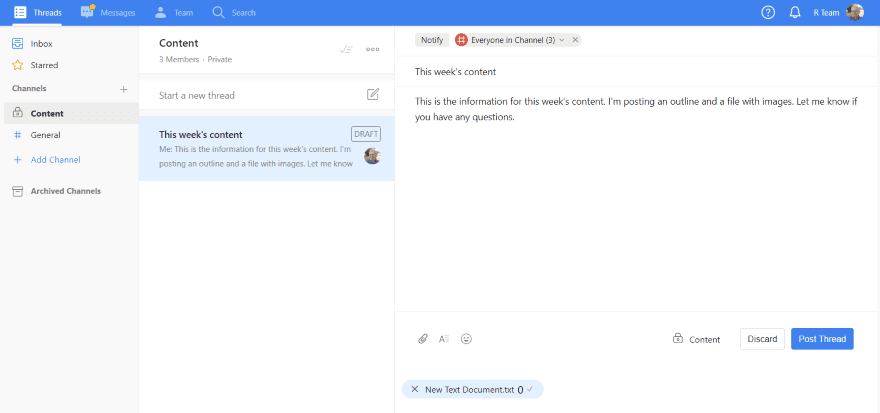Select the Content channel in sidebar
880x413 pixels.
(69, 113)
